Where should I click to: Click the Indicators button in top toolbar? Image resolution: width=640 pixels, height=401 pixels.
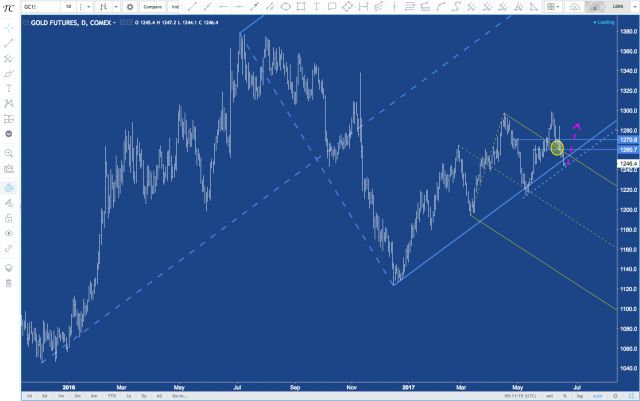[x=174, y=7]
